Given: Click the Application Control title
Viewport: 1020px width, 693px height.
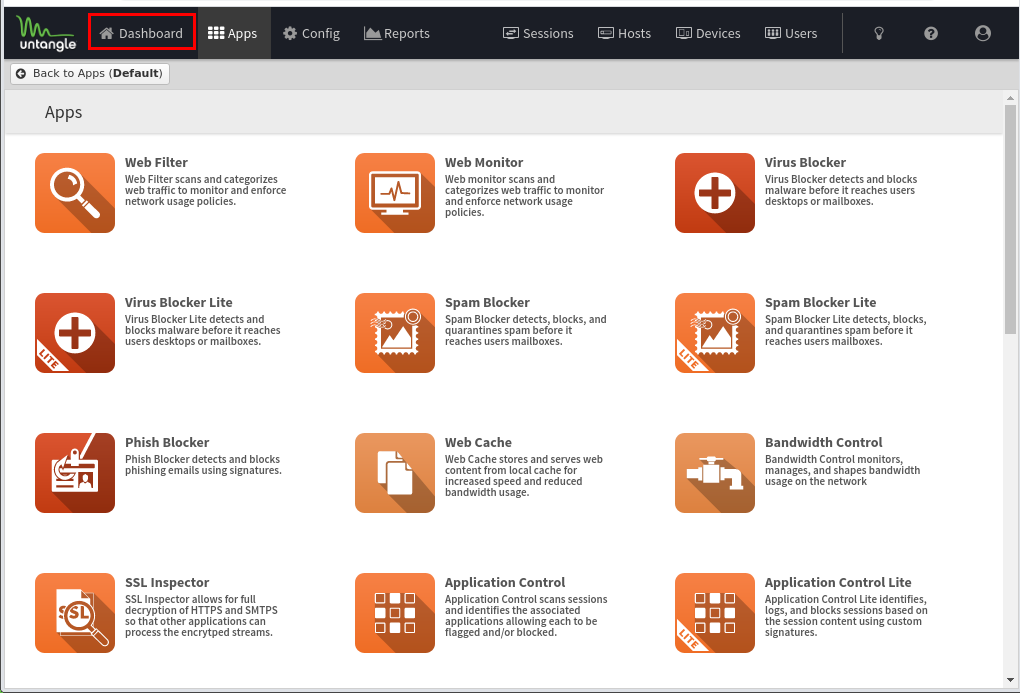Looking at the screenshot, I should [505, 582].
